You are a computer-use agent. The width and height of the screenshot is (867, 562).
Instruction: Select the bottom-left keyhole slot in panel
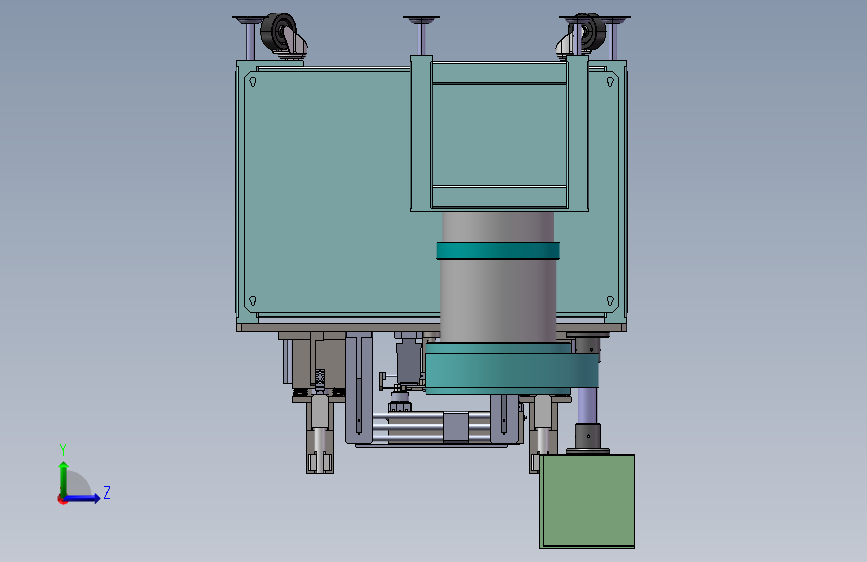(x=253, y=301)
